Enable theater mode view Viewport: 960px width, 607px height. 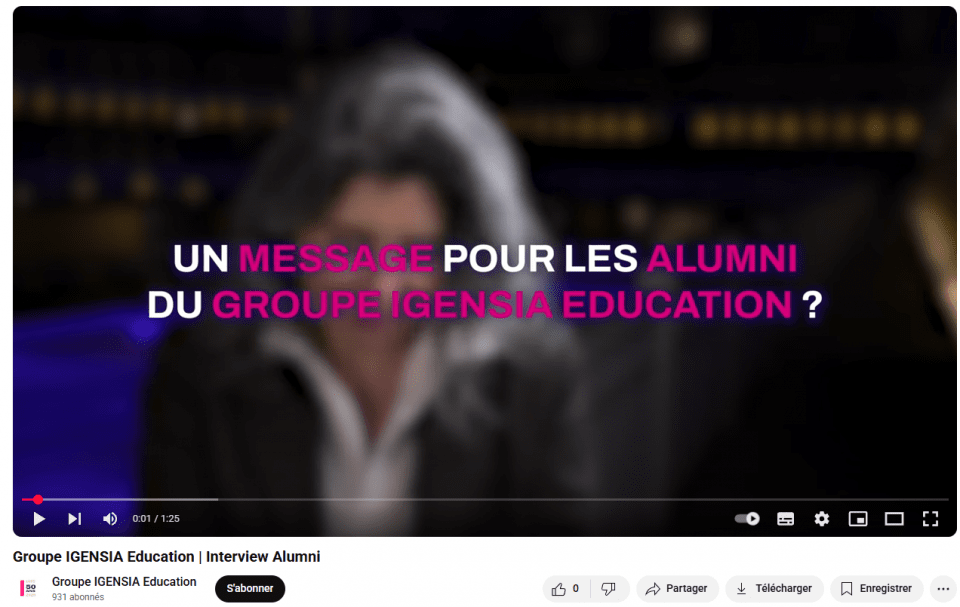click(x=894, y=519)
